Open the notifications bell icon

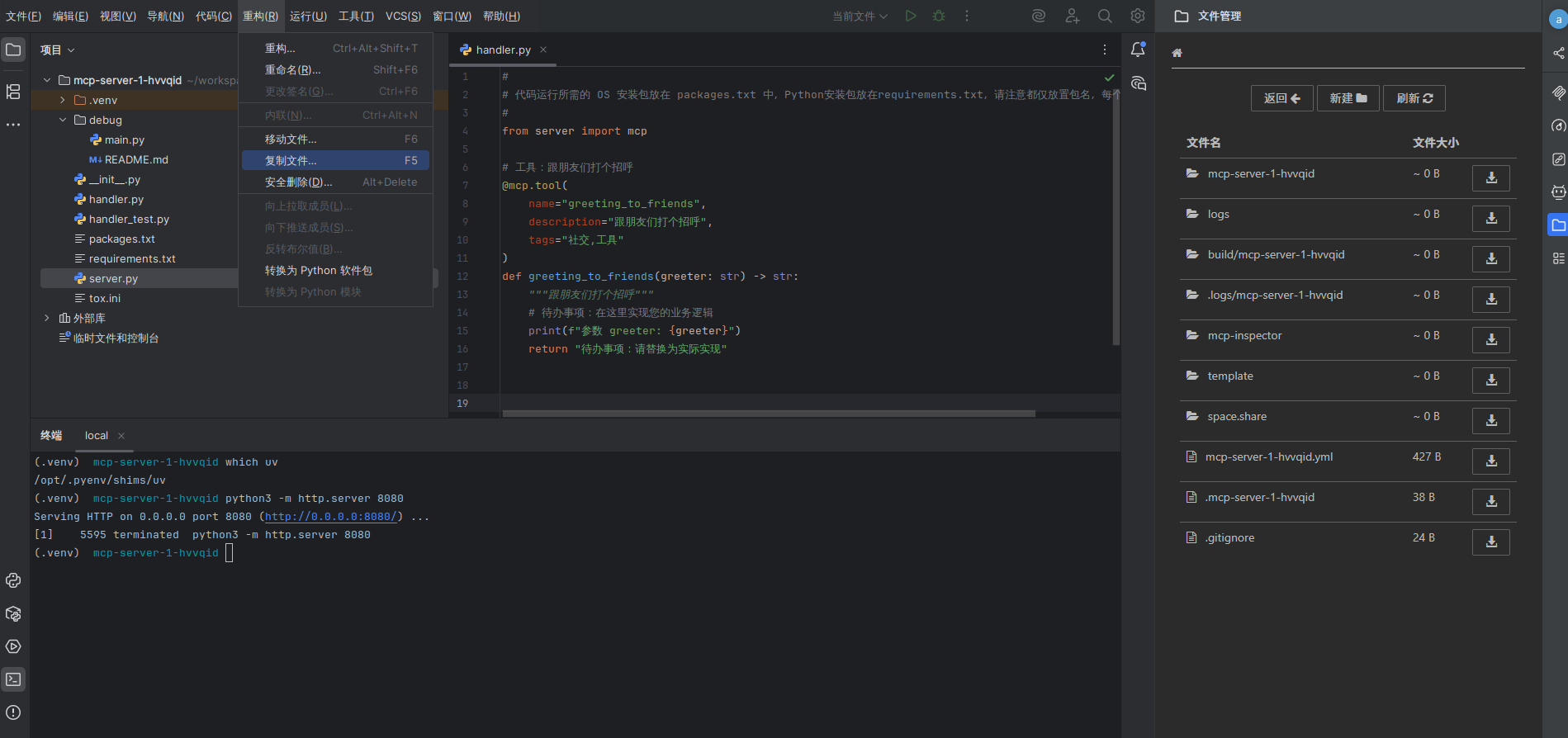(1138, 50)
